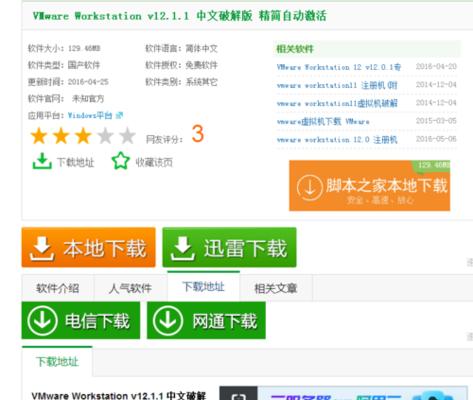Click the green 迅雷下载 button text

(245, 248)
